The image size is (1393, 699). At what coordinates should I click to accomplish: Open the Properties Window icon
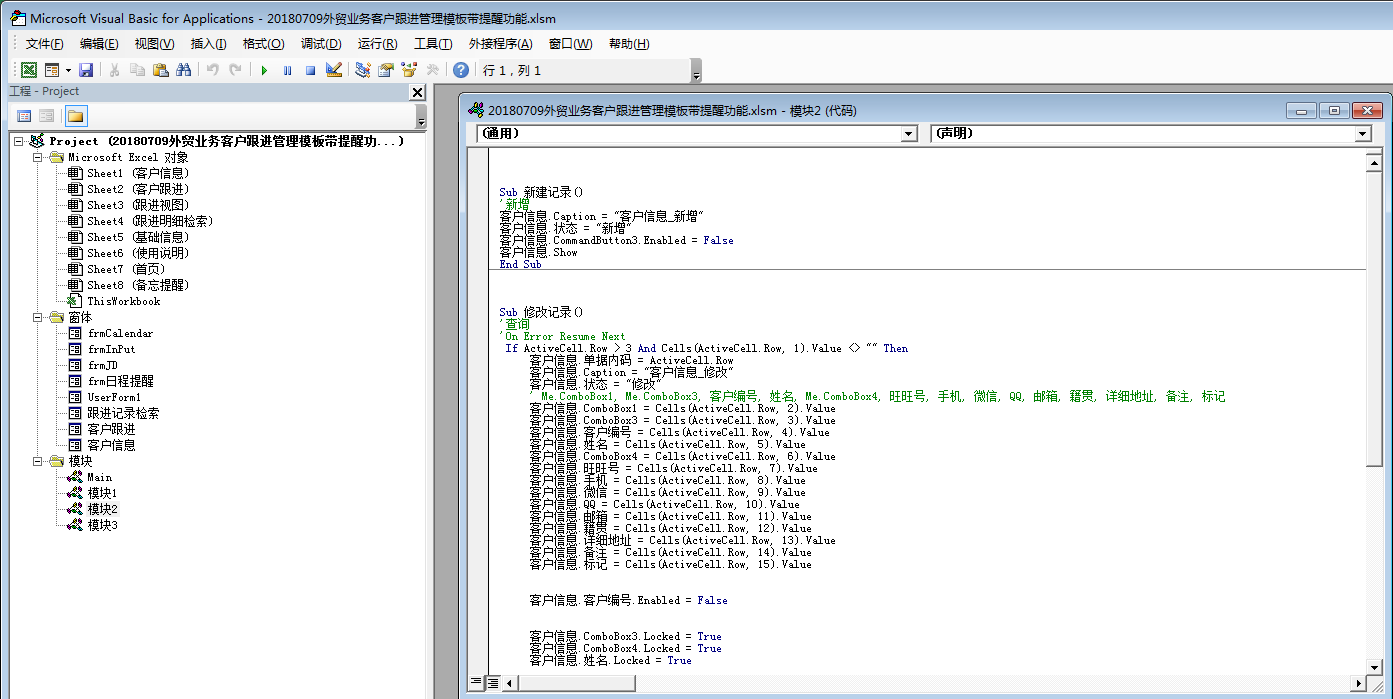[x=386, y=70]
